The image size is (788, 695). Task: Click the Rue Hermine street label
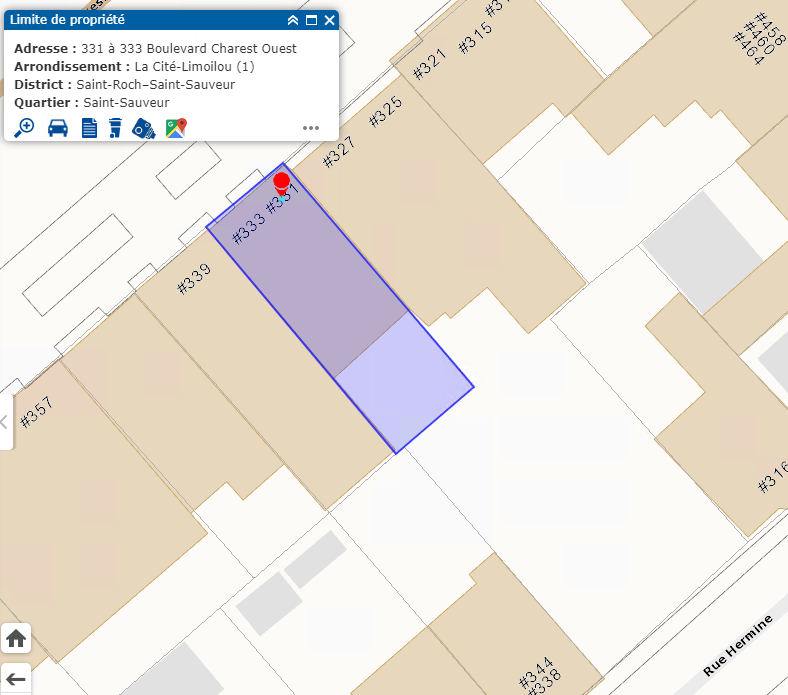click(x=737, y=645)
